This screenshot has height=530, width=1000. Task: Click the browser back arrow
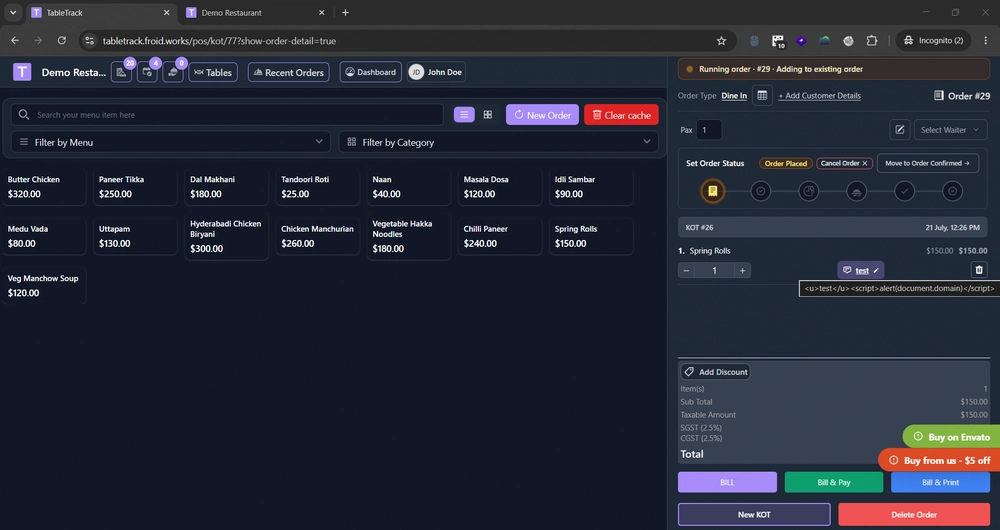[15, 40]
